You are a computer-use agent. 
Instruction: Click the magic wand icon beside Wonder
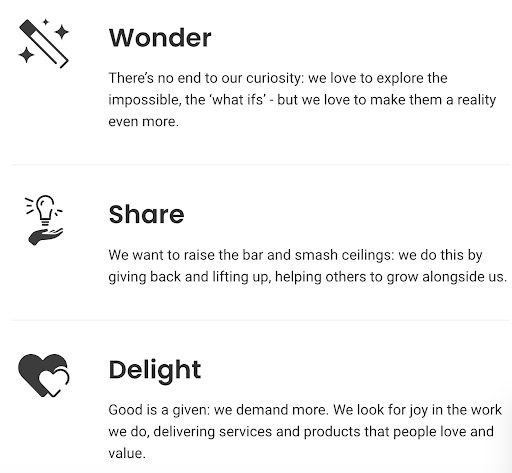point(44,44)
